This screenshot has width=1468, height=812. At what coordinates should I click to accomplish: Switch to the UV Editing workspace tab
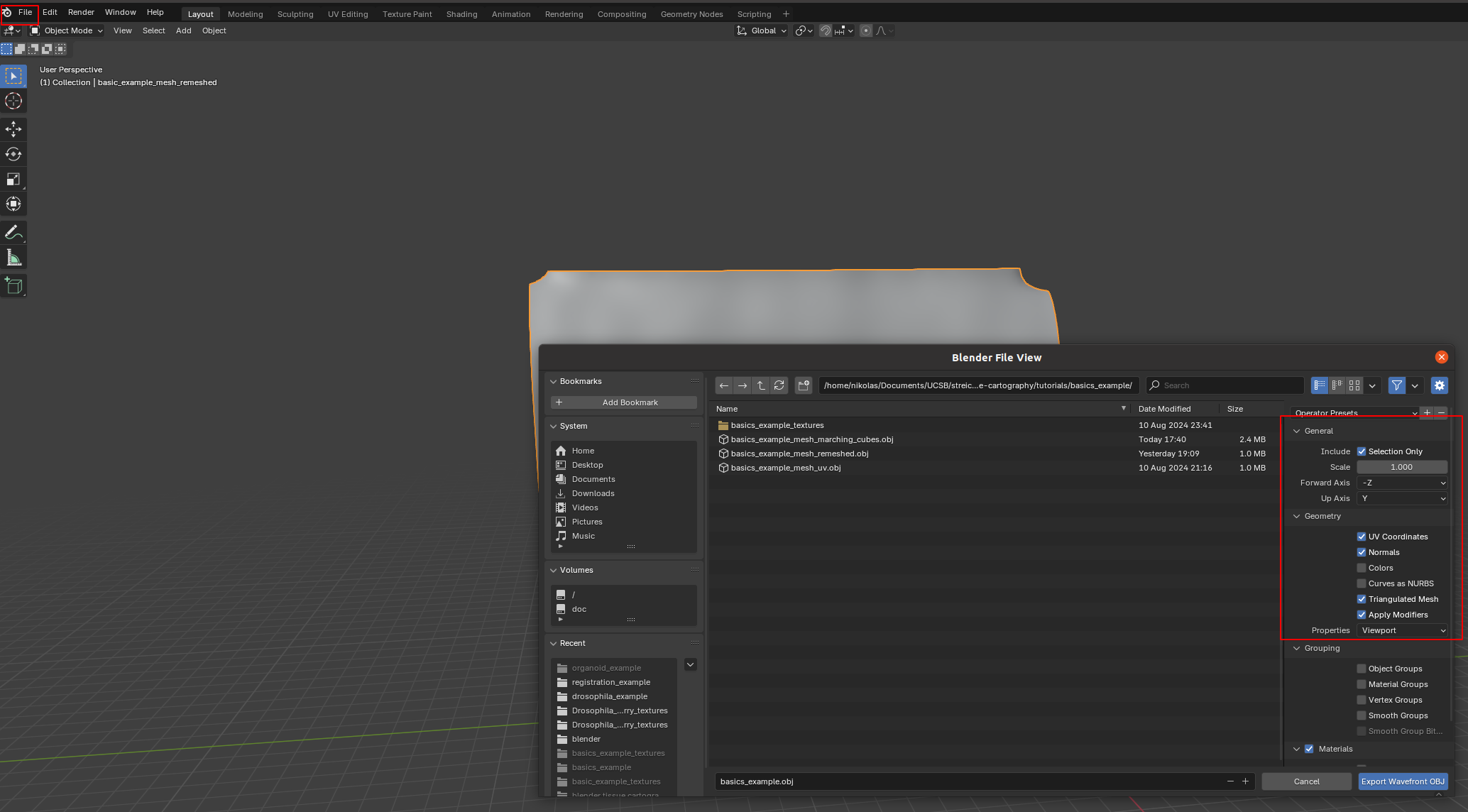[x=348, y=14]
